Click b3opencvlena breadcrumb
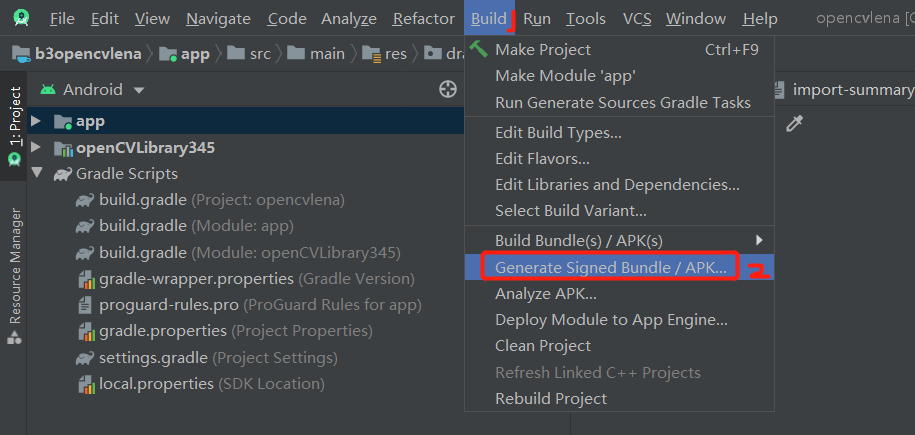Image resolution: width=915 pixels, height=435 pixels. (77, 54)
